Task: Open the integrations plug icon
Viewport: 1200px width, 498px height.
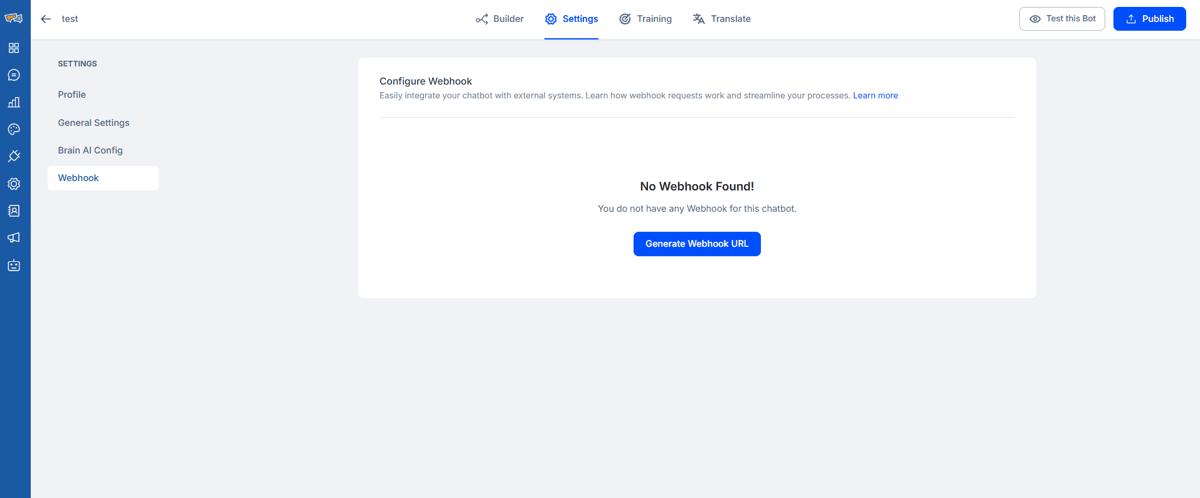Action: 14,156
